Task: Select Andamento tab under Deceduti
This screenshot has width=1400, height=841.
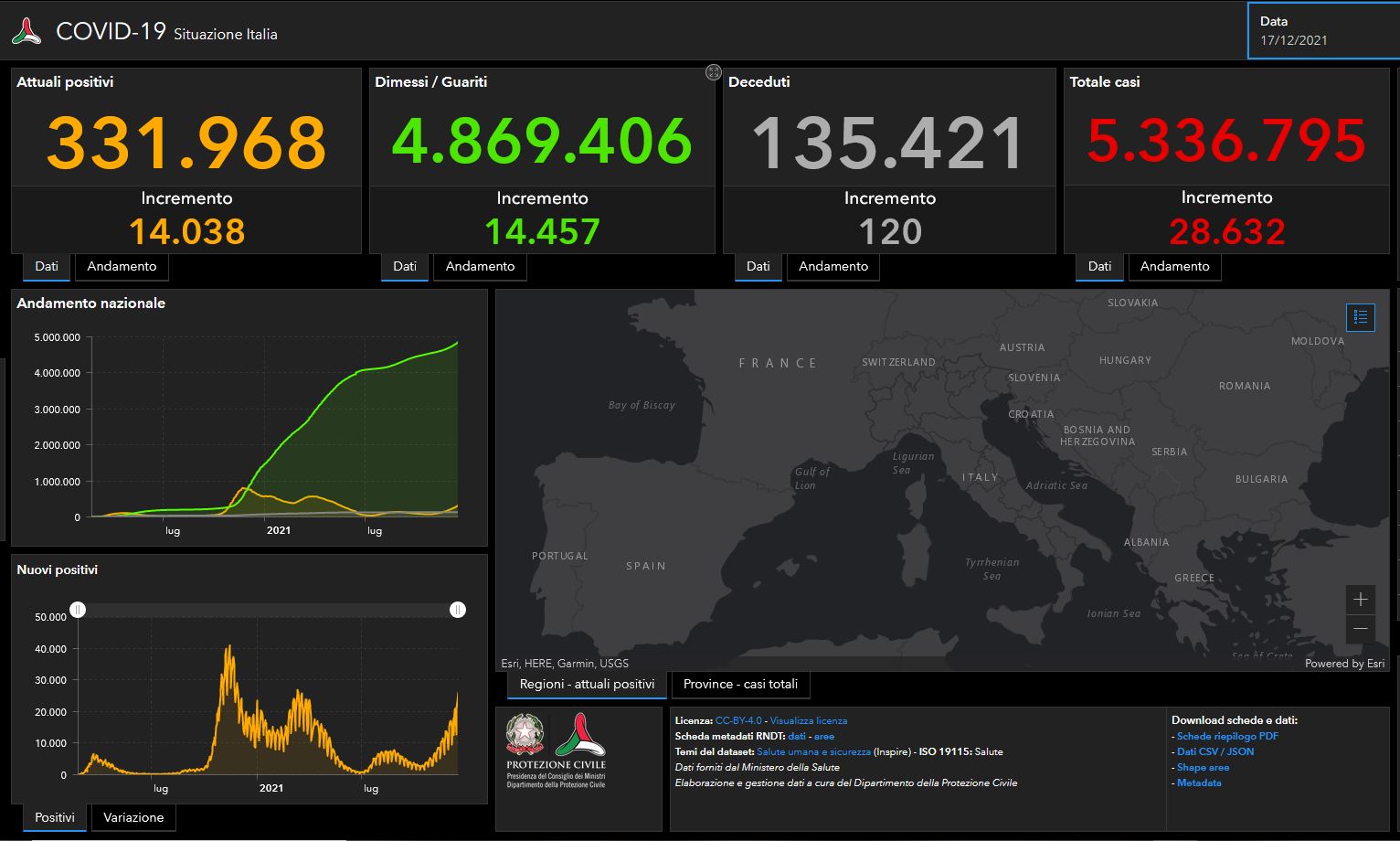Action: tap(833, 266)
